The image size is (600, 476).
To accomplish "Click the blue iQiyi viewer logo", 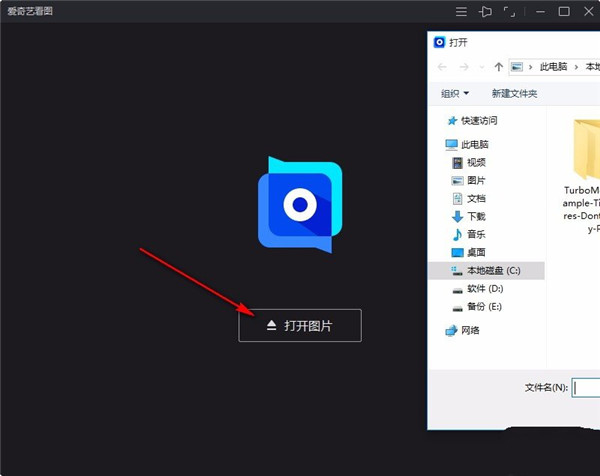I will pyautogui.click(x=300, y=204).
